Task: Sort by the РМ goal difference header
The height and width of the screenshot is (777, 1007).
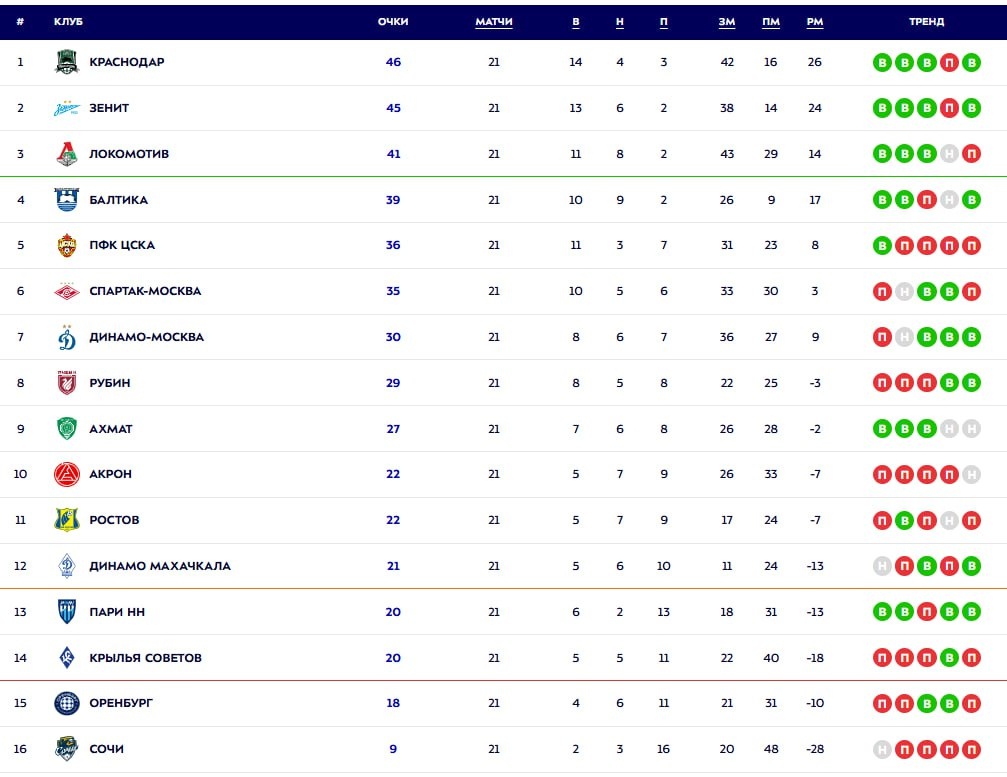Action: click(815, 22)
